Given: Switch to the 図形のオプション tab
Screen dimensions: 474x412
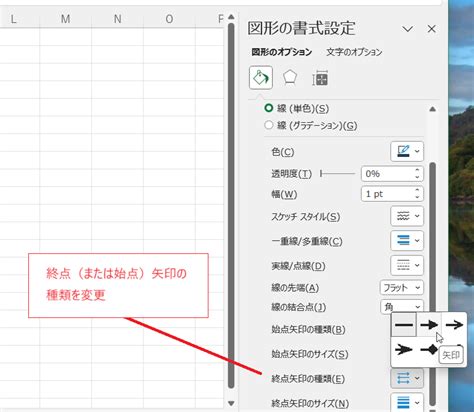Looking at the screenshot, I should tap(282, 52).
